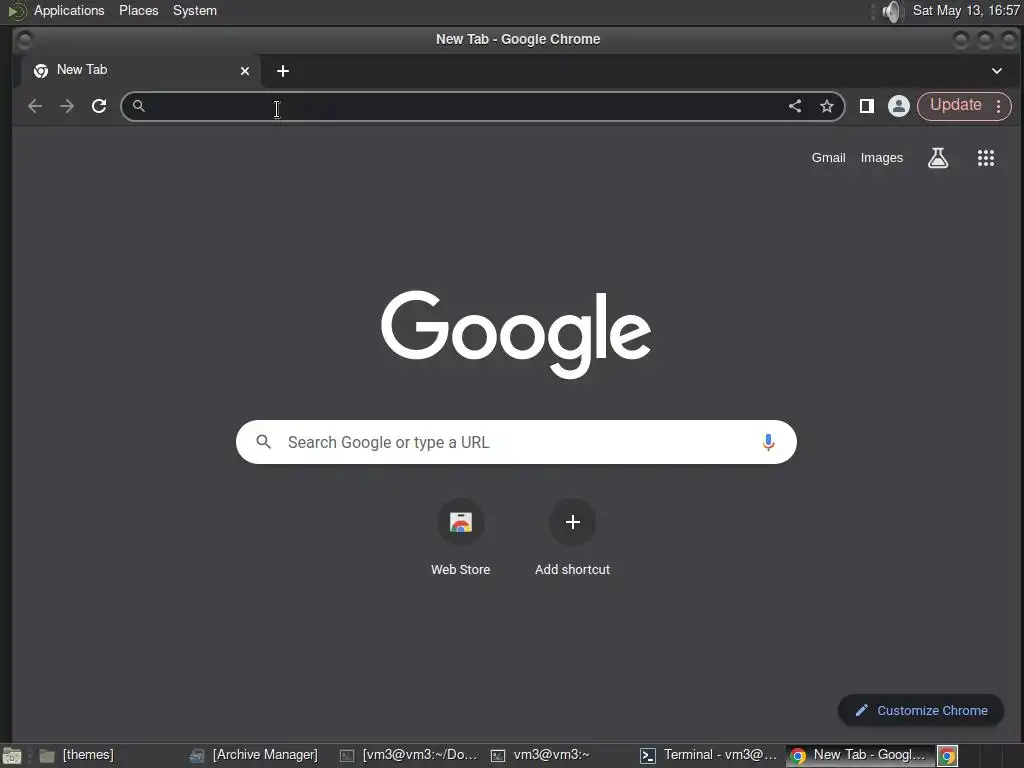Screen dimensions: 1024x768
Task: Open the Places menu
Action: click(x=138, y=10)
